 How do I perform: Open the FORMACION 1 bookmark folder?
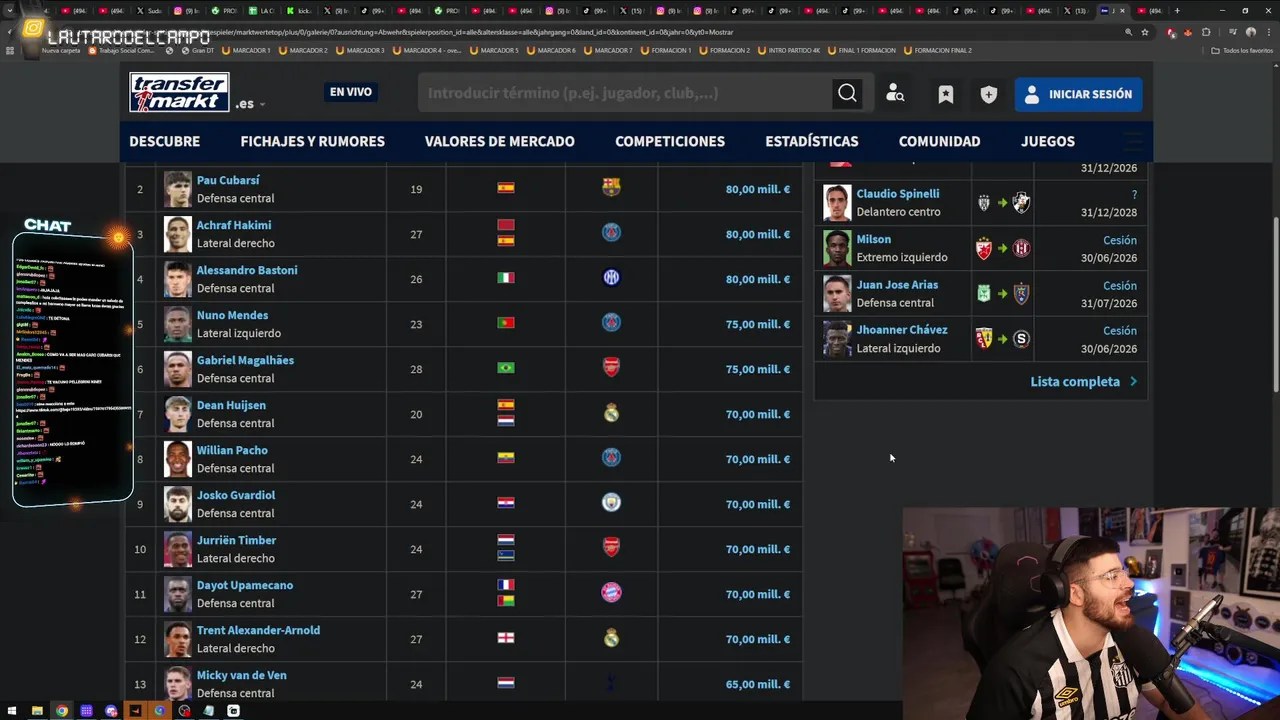tap(666, 50)
